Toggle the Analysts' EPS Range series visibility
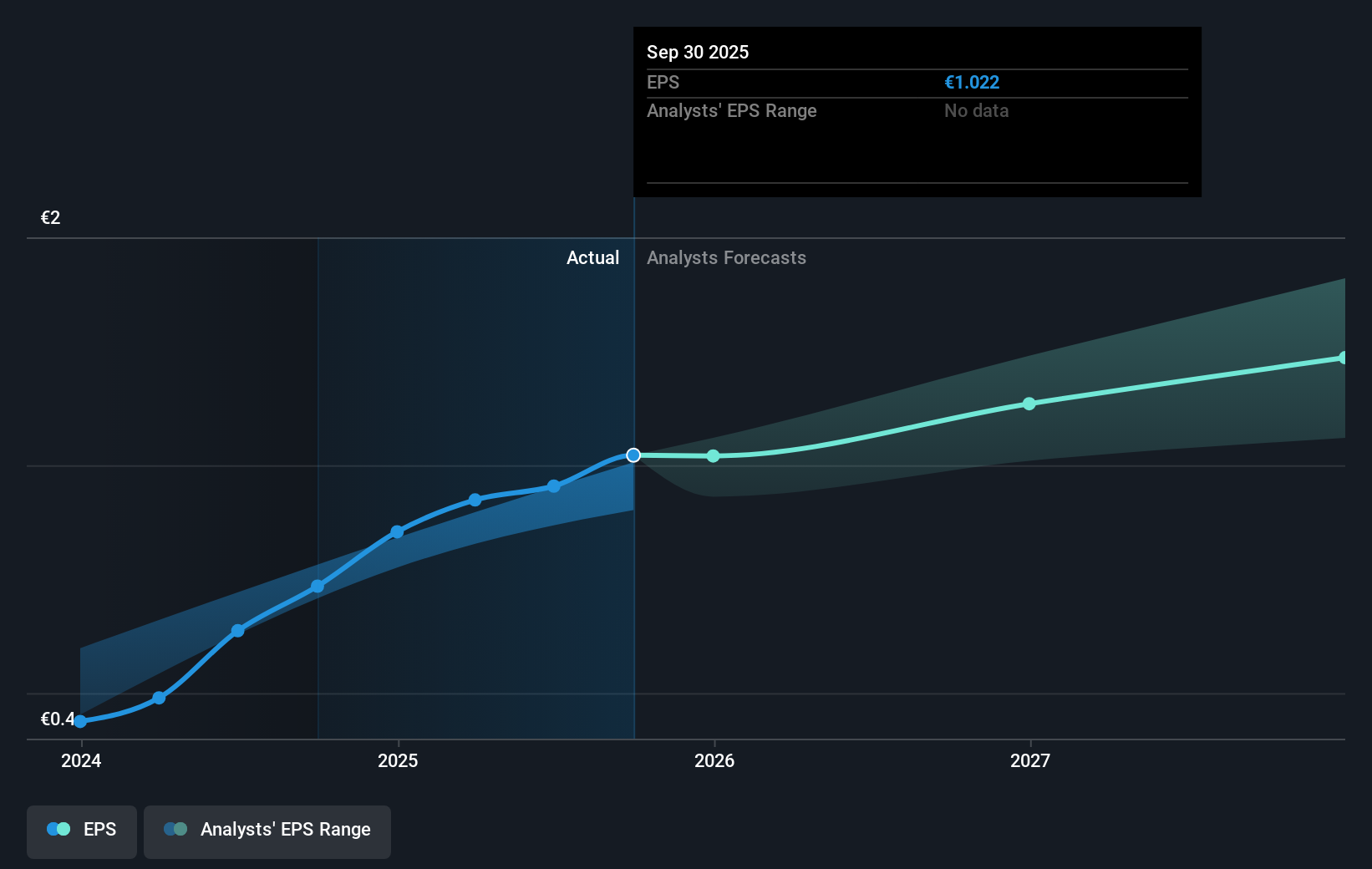Viewport: 1372px width, 869px height. coord(267,831)
